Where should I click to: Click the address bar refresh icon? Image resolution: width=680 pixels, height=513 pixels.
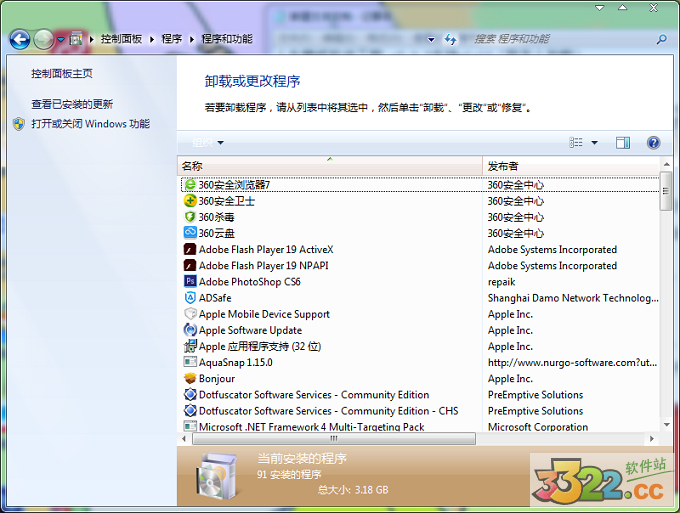(450, 40)
